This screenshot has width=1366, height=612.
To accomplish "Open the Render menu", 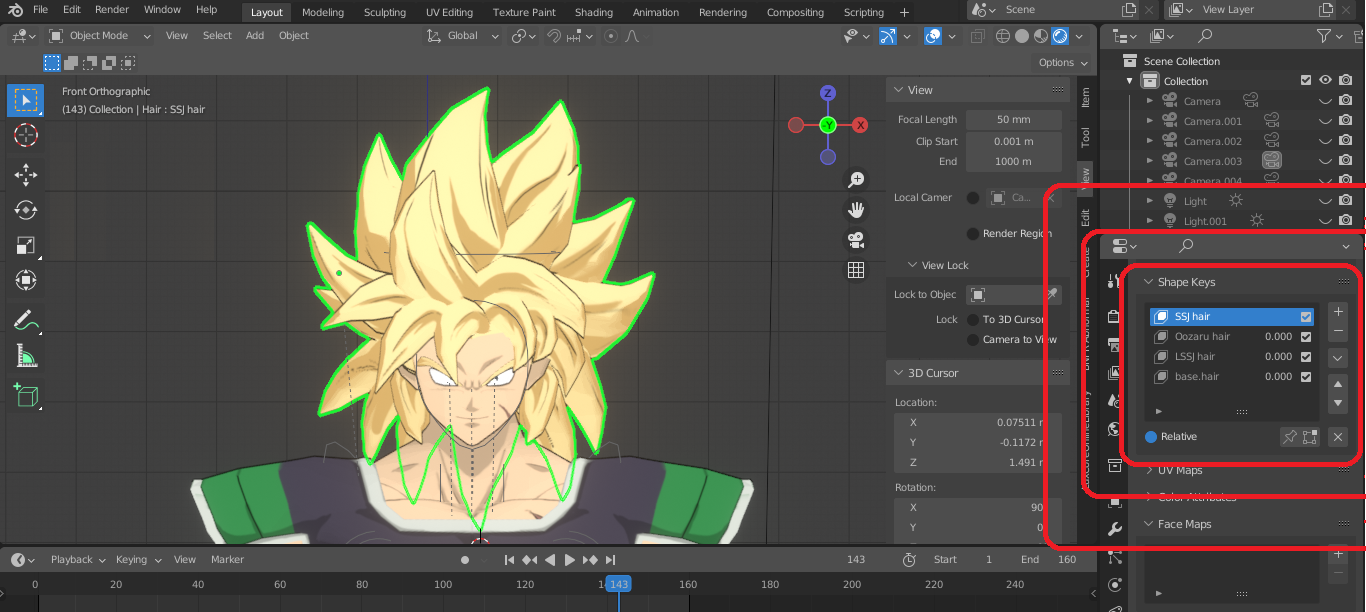I will click(x=112, y=10).
